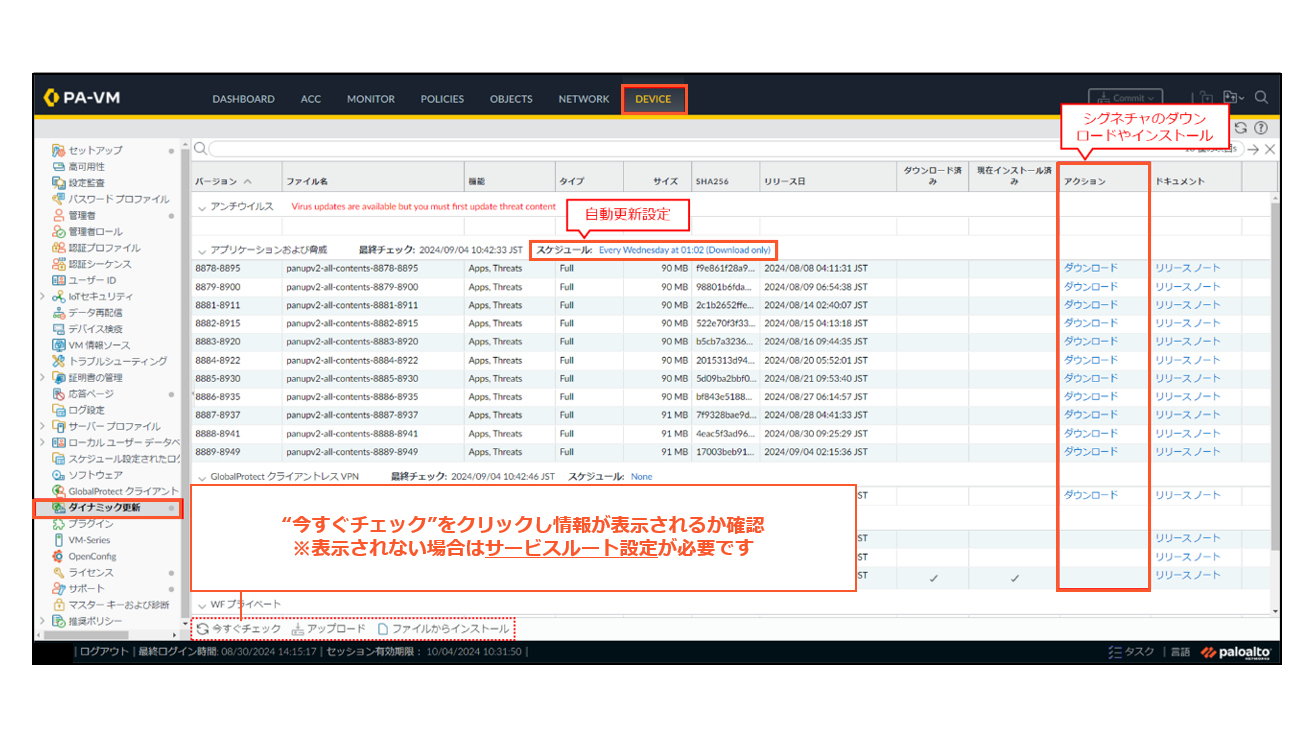Switch to the MONITOR tab
Screen dimensions: 1315x737
click(371, 99)
